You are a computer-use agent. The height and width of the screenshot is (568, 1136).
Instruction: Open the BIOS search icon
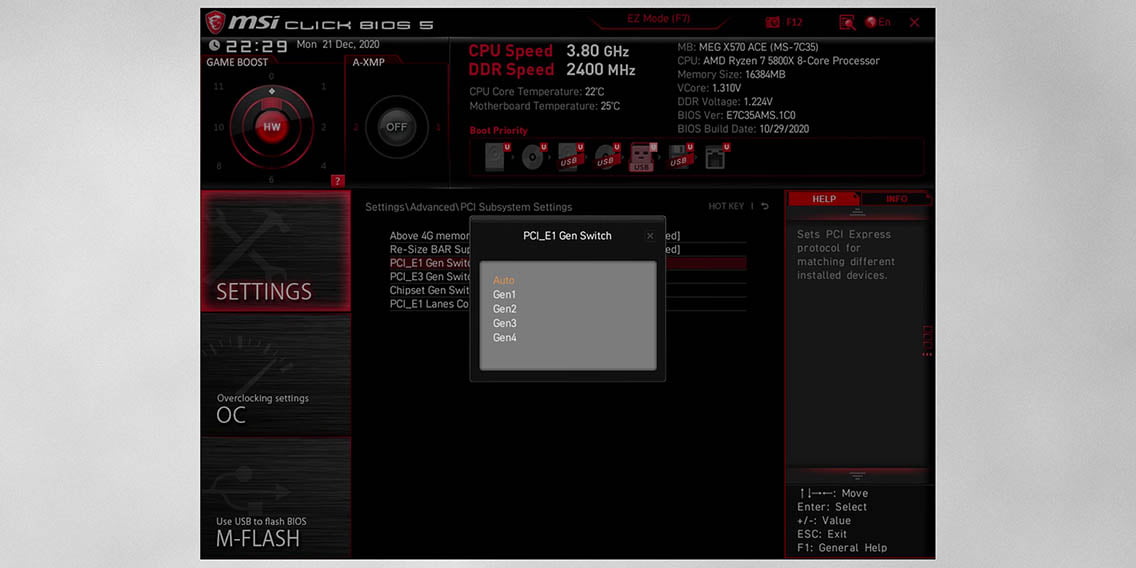click(847, 22)
